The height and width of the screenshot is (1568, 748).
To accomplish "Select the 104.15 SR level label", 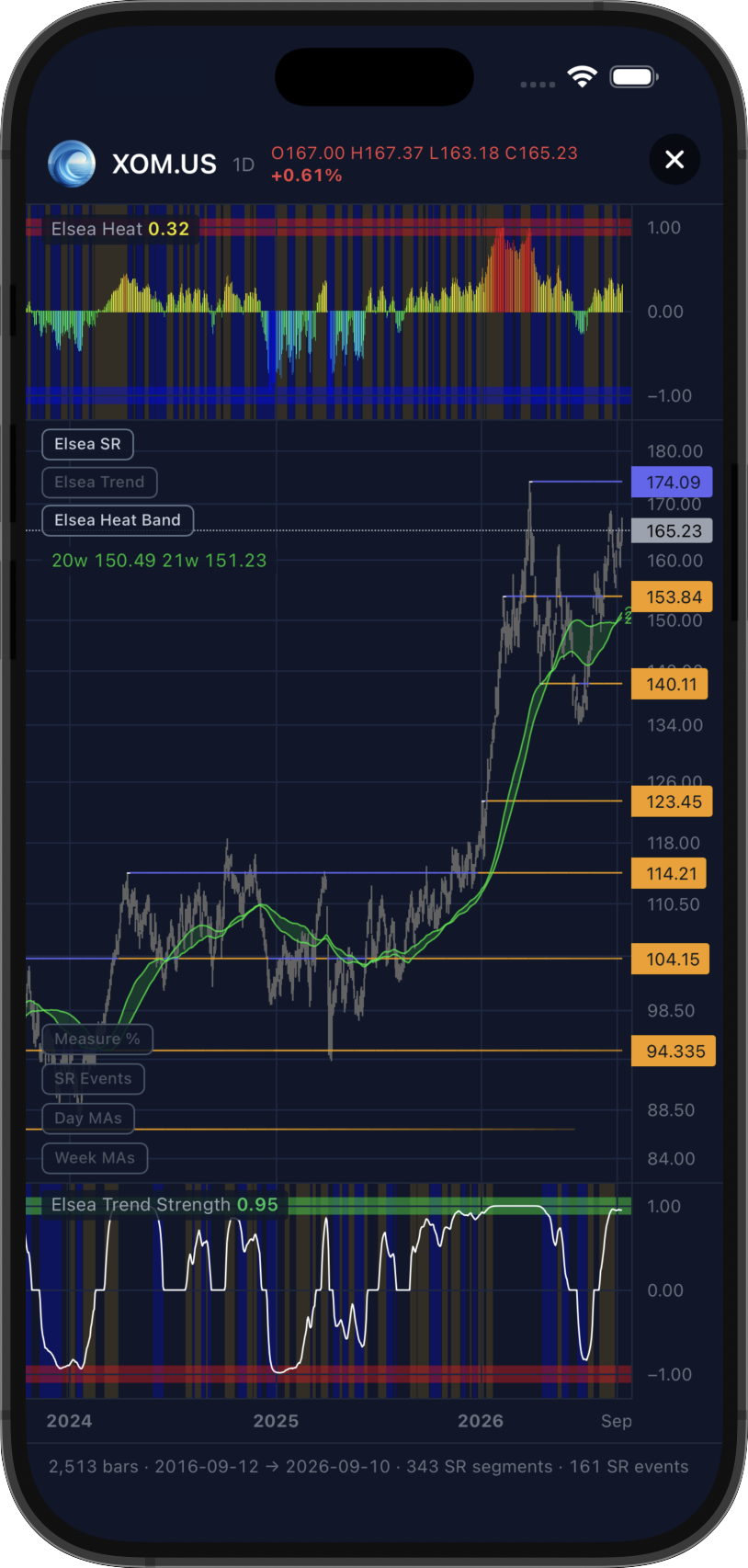I will pos(671,959).
